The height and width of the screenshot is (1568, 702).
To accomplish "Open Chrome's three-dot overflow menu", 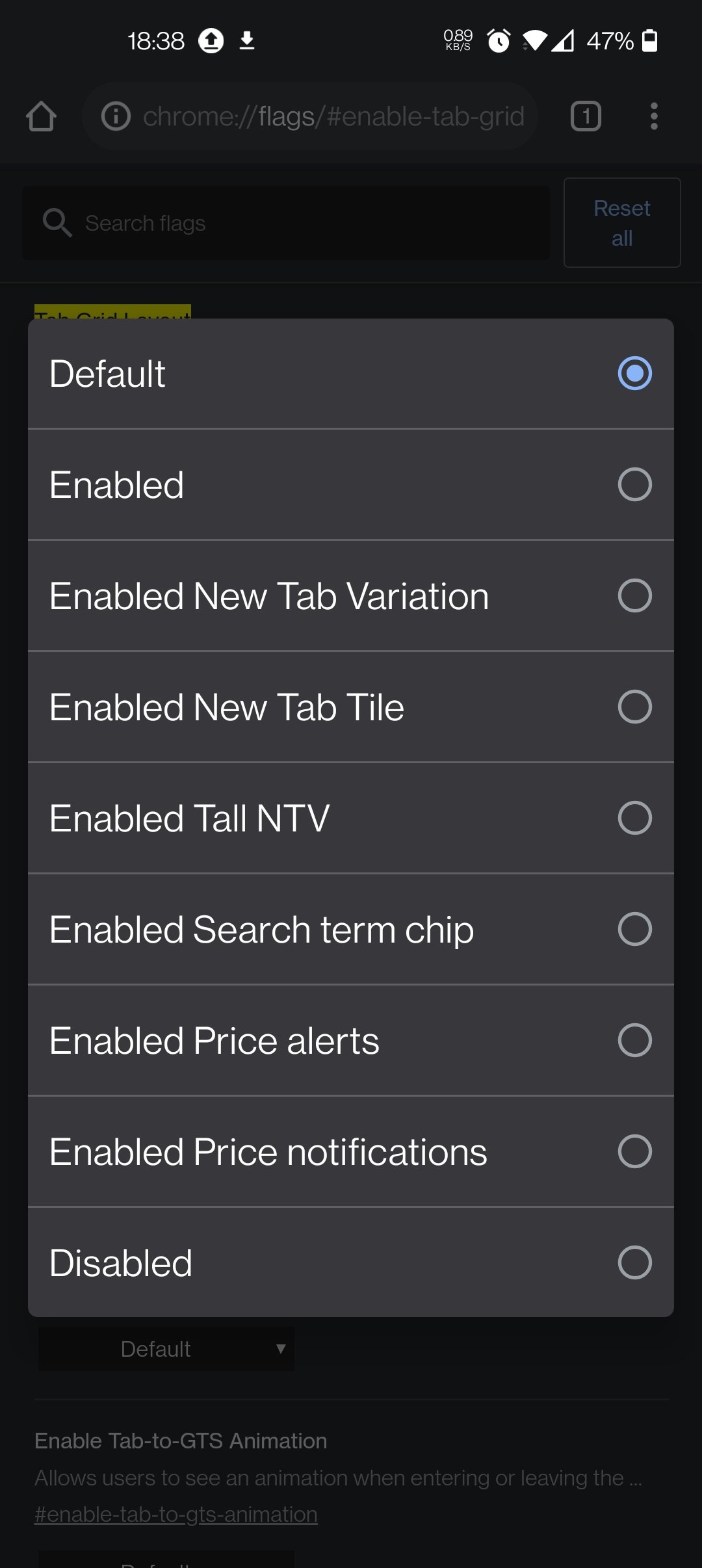I will (654, 117).
